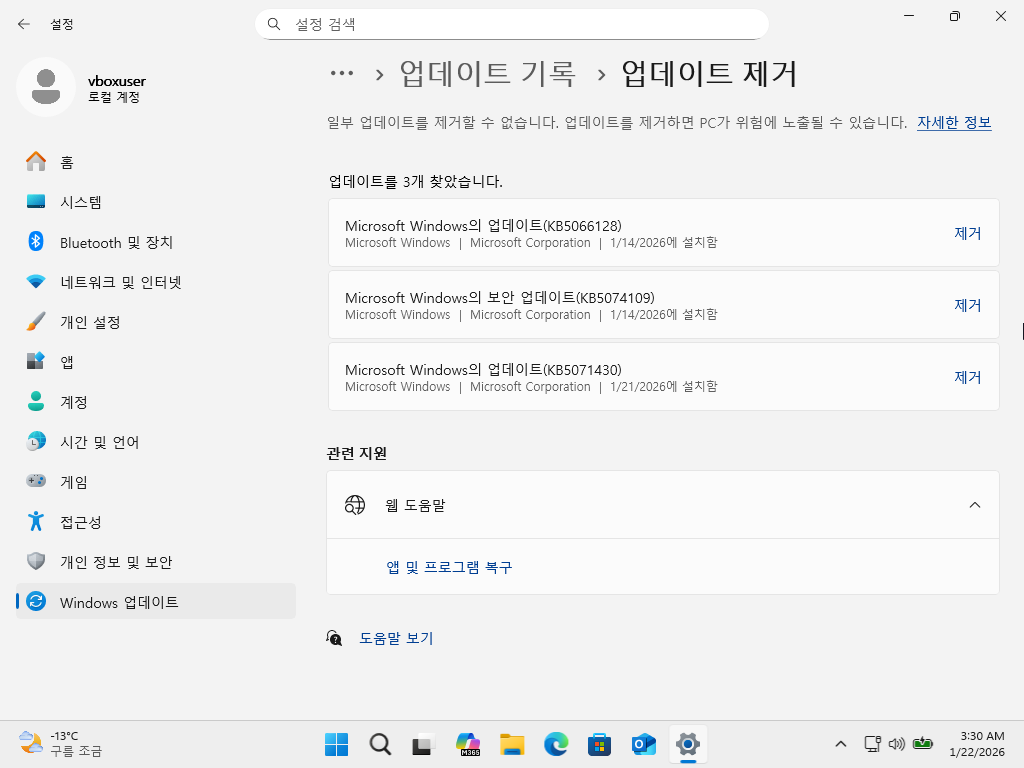Viewport: 1024px width, 768px height.
Task: Remove security update KB5074109
Action: pos(967,305)
